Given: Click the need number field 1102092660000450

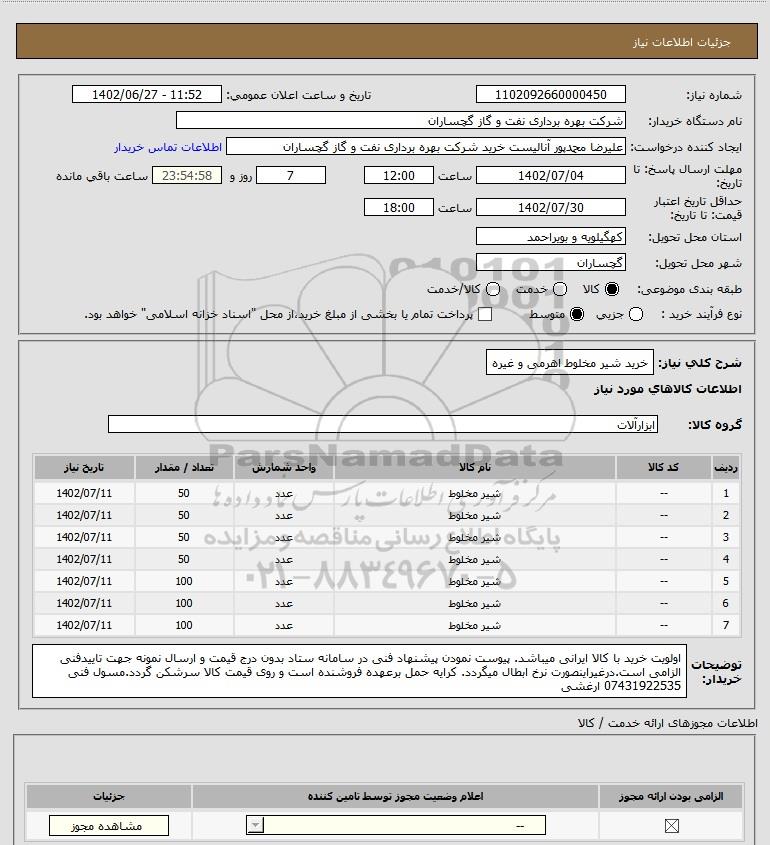Looking at the screenshot, I should click(x=551, y=94).
